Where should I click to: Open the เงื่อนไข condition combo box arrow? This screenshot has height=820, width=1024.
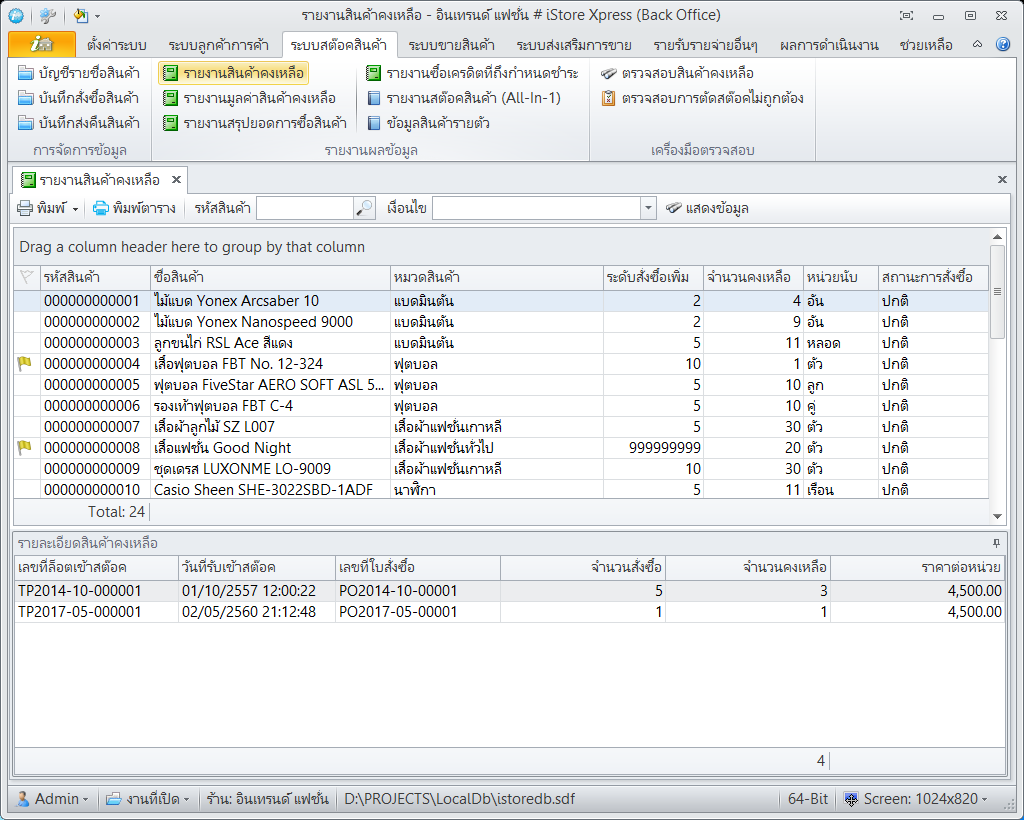pyautogui.click(x=647, y=208)
